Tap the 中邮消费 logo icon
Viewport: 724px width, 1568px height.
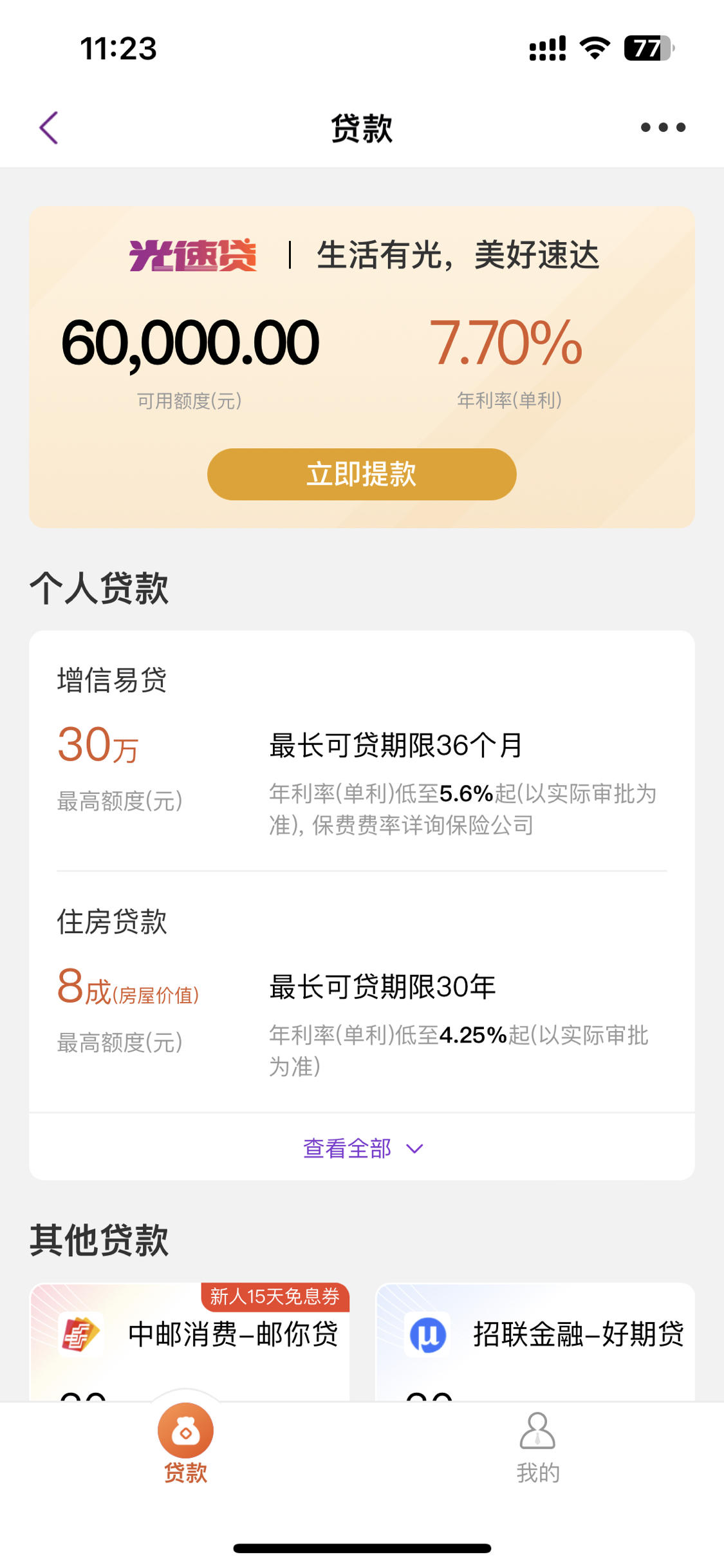pyautogui.click(x=81, y=1334)
